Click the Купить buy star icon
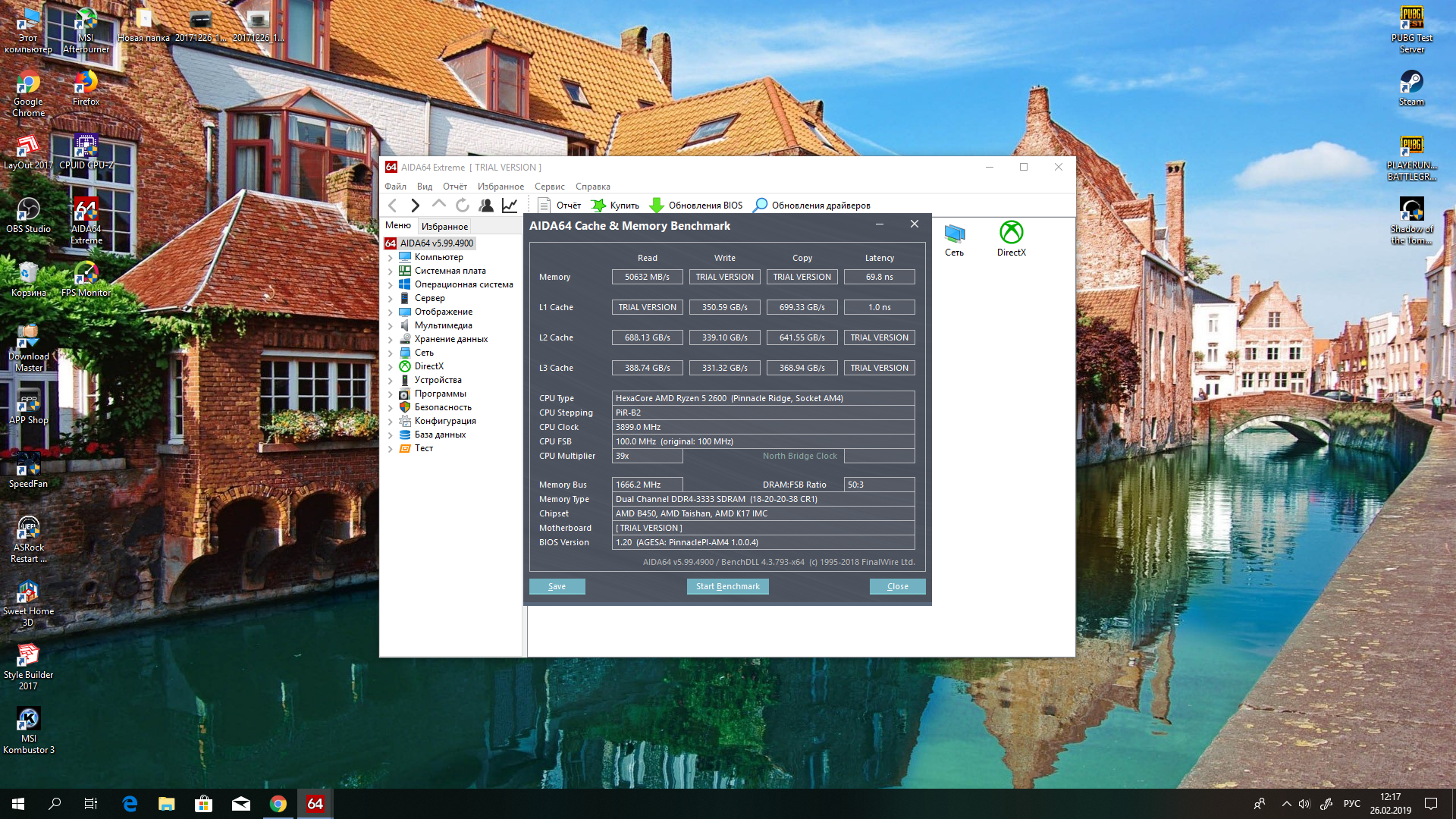The height and width of the screenshot is (819, 1456). (x=598, y=206)
